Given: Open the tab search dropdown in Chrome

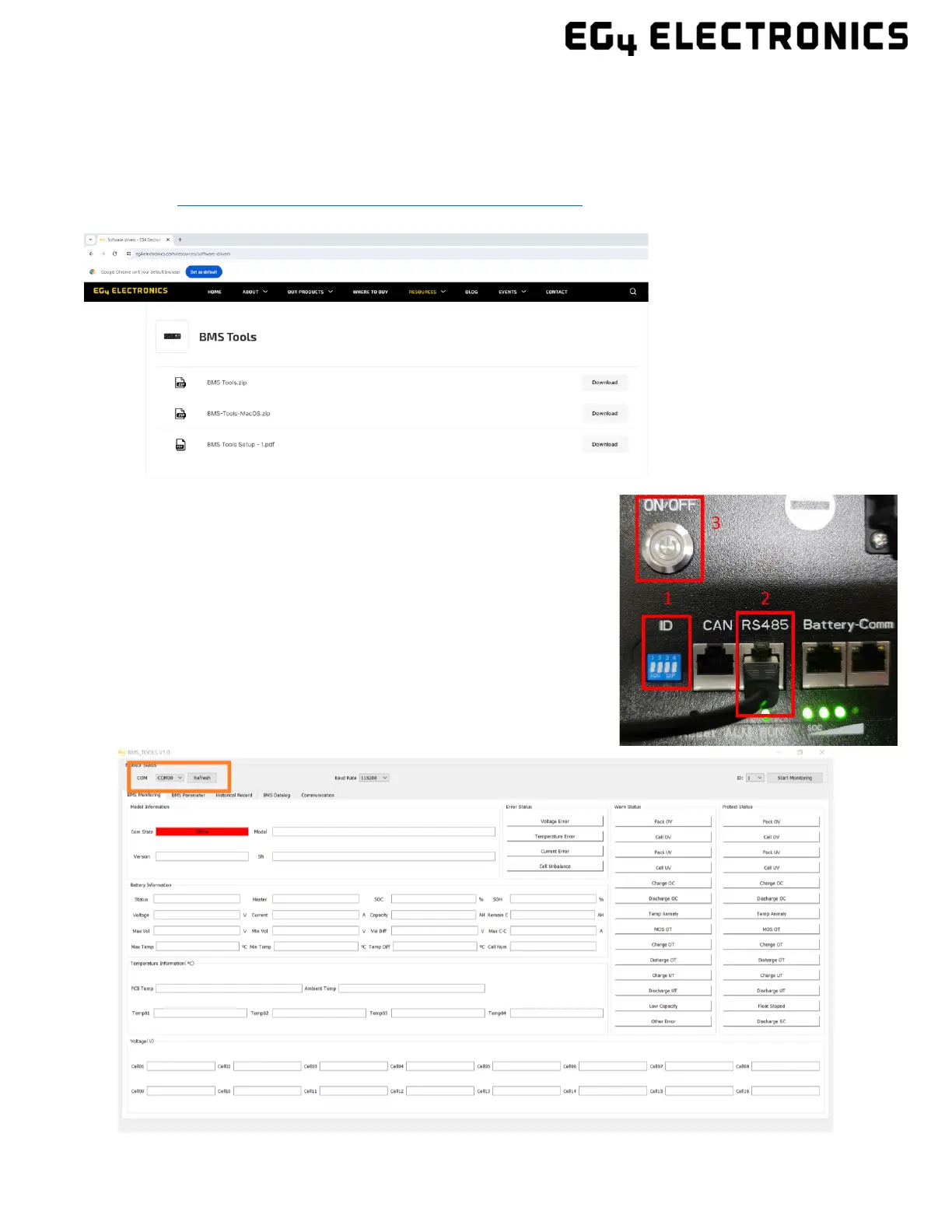Looking at the screenshot, I should pos(90,240).
